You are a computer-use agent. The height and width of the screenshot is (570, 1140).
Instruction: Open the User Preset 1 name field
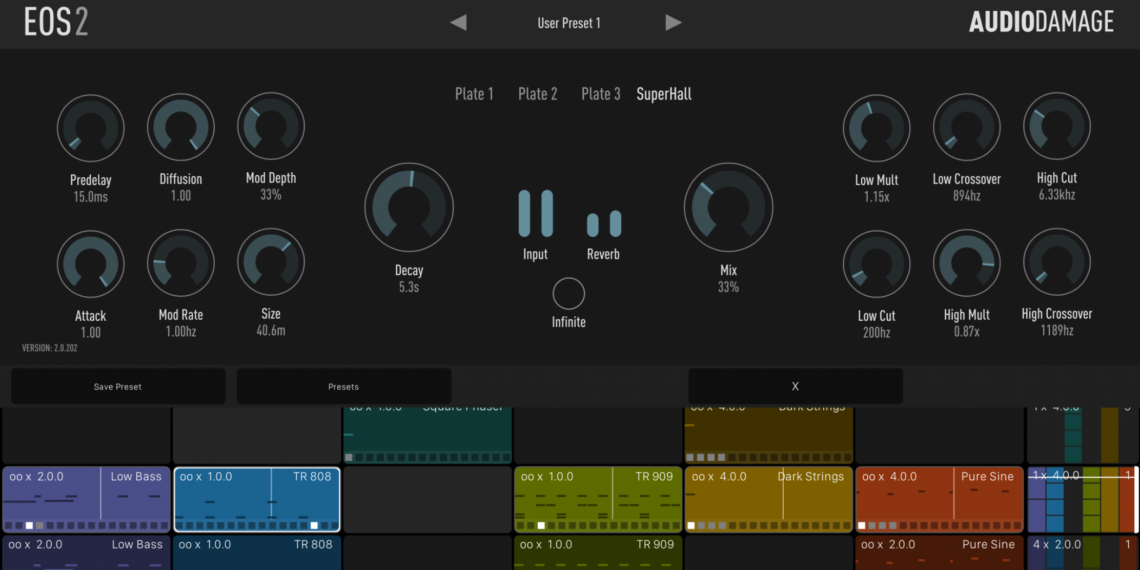(x=568, y=22)
